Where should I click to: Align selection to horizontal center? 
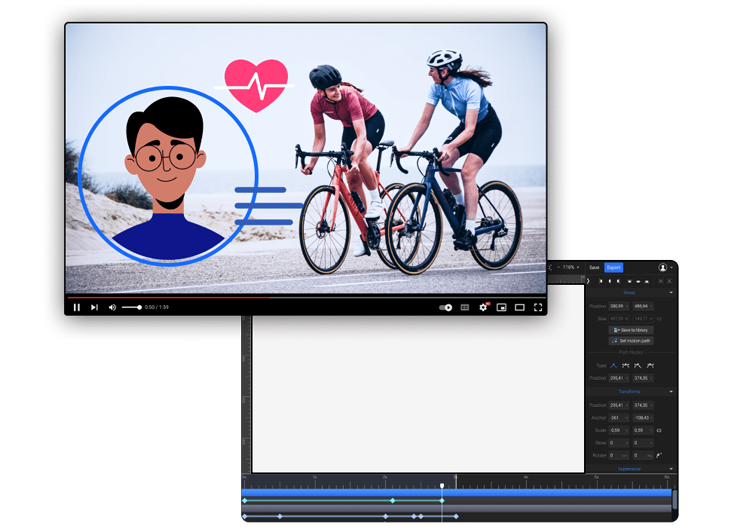click(610, 281)
